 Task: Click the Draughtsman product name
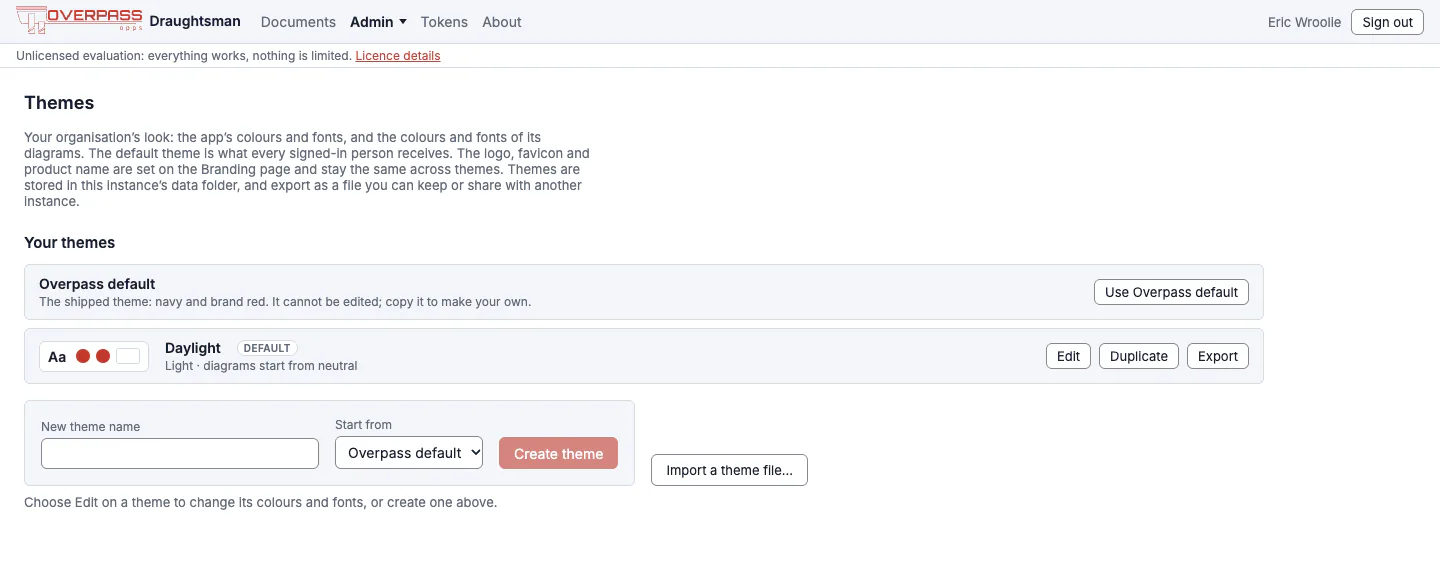(x=195, y=21)
